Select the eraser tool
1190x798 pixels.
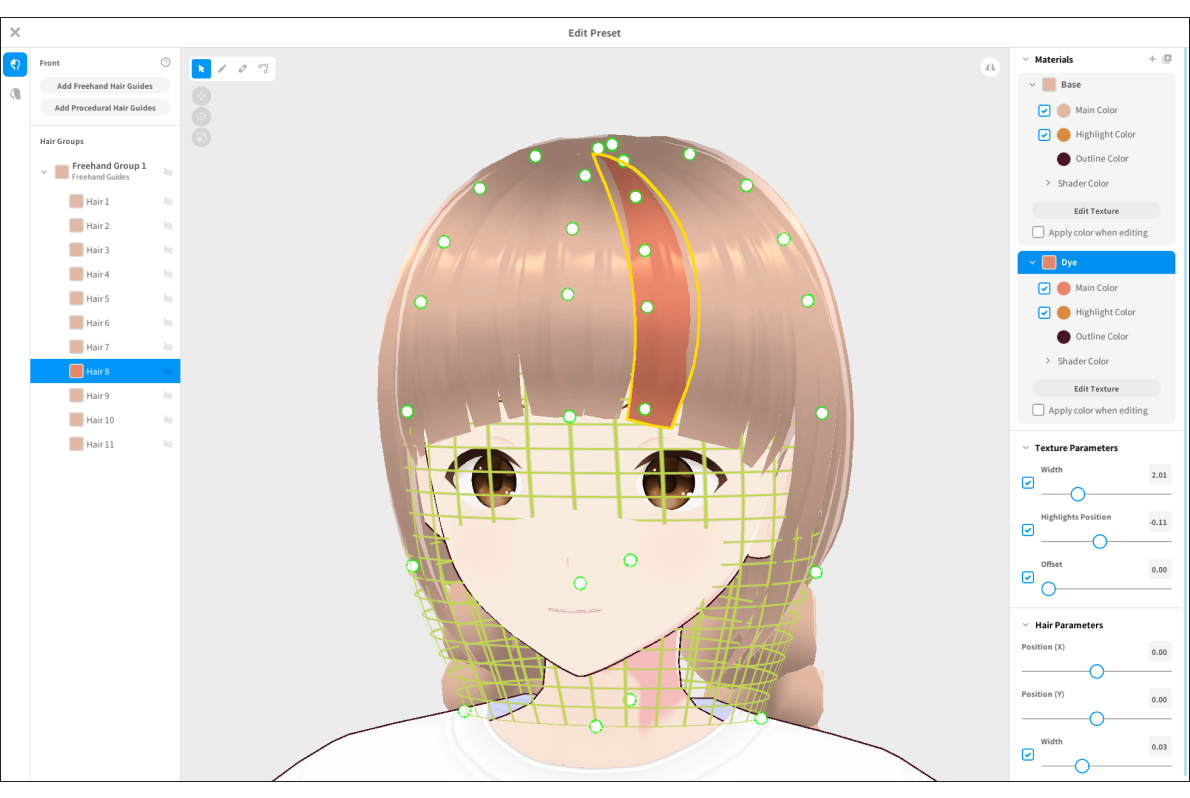pos(243,69)
